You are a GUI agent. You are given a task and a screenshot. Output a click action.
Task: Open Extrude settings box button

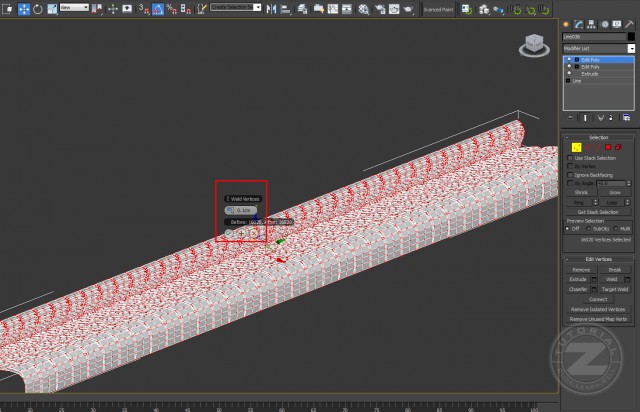594,280
